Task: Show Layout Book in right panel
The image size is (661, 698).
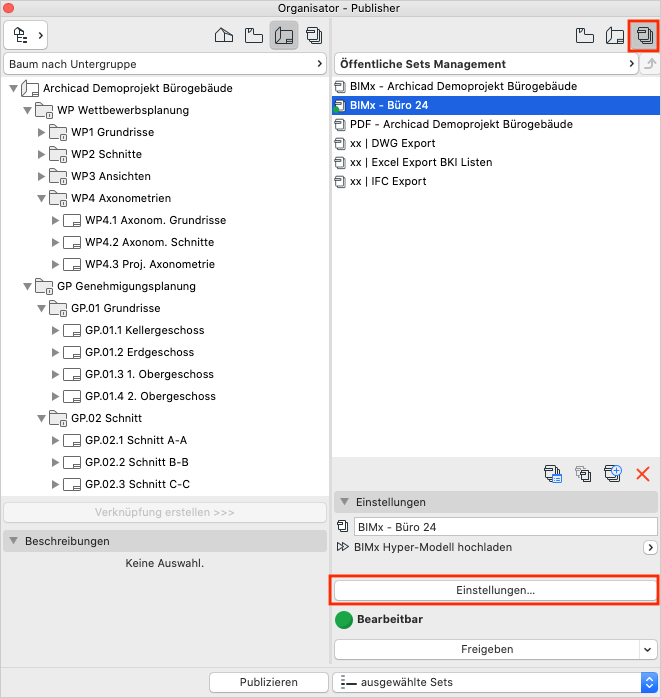Action: [x=614, y=35]
